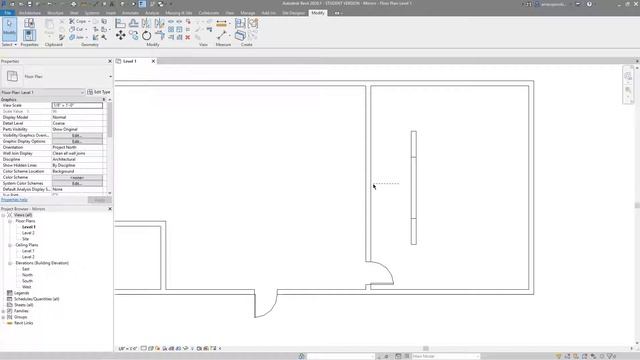The image size is (640, 360).
Task: Open the Select dropdown under Modify
Action: tap(9, 44)
